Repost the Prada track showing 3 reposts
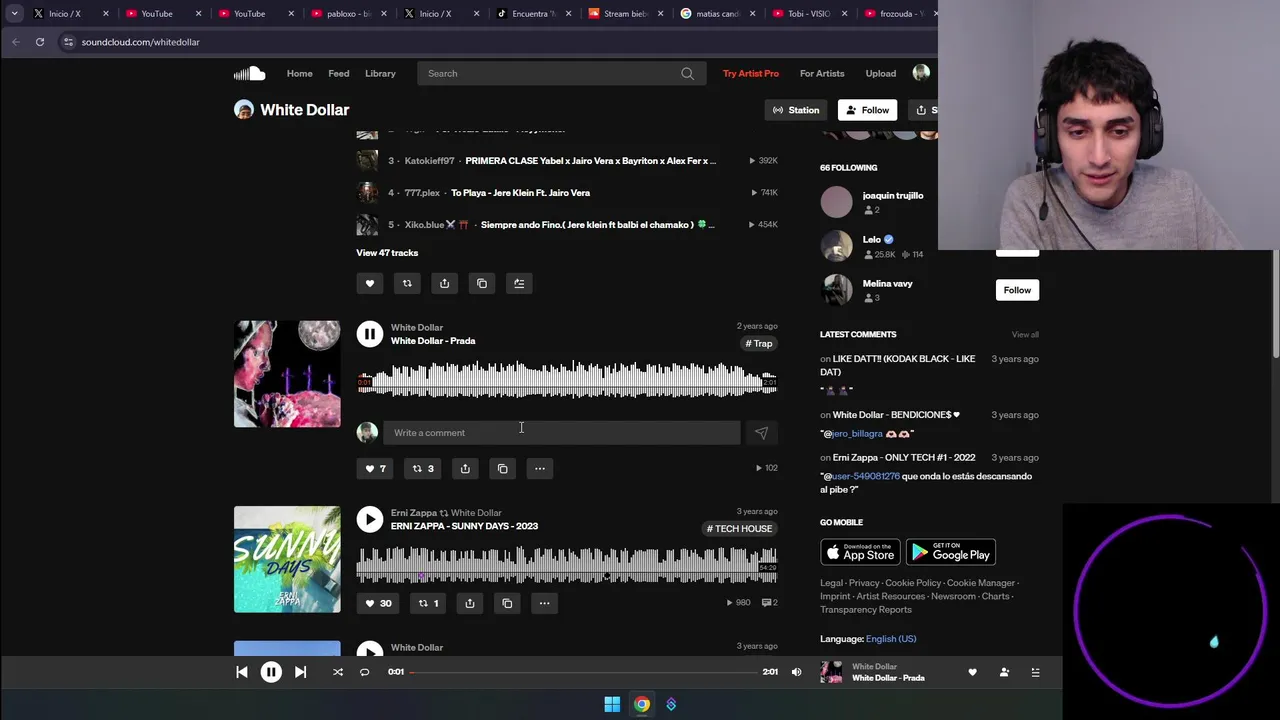The width and height of the screenshot is (1280, 720). (424, 468)
